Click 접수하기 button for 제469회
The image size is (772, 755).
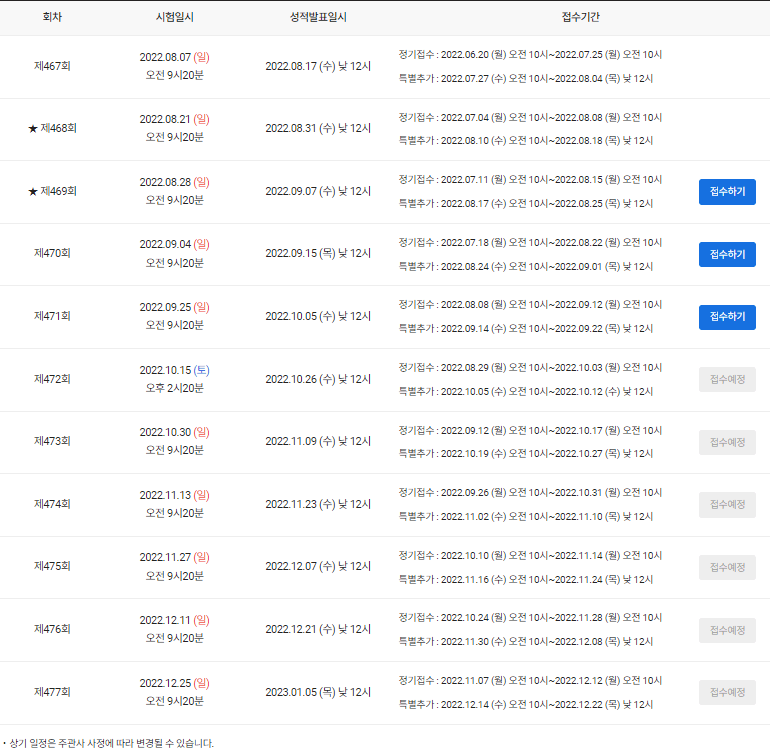(727, 192)
